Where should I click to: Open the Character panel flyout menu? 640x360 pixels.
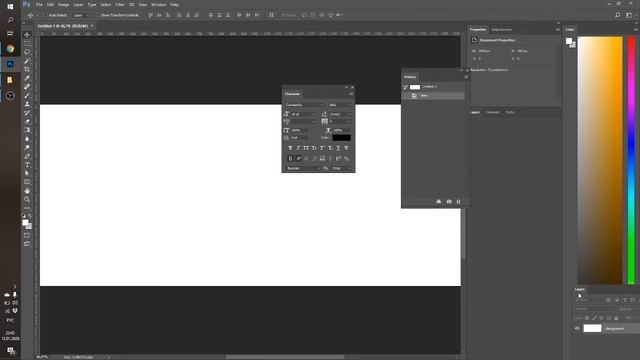click(351, 94)
